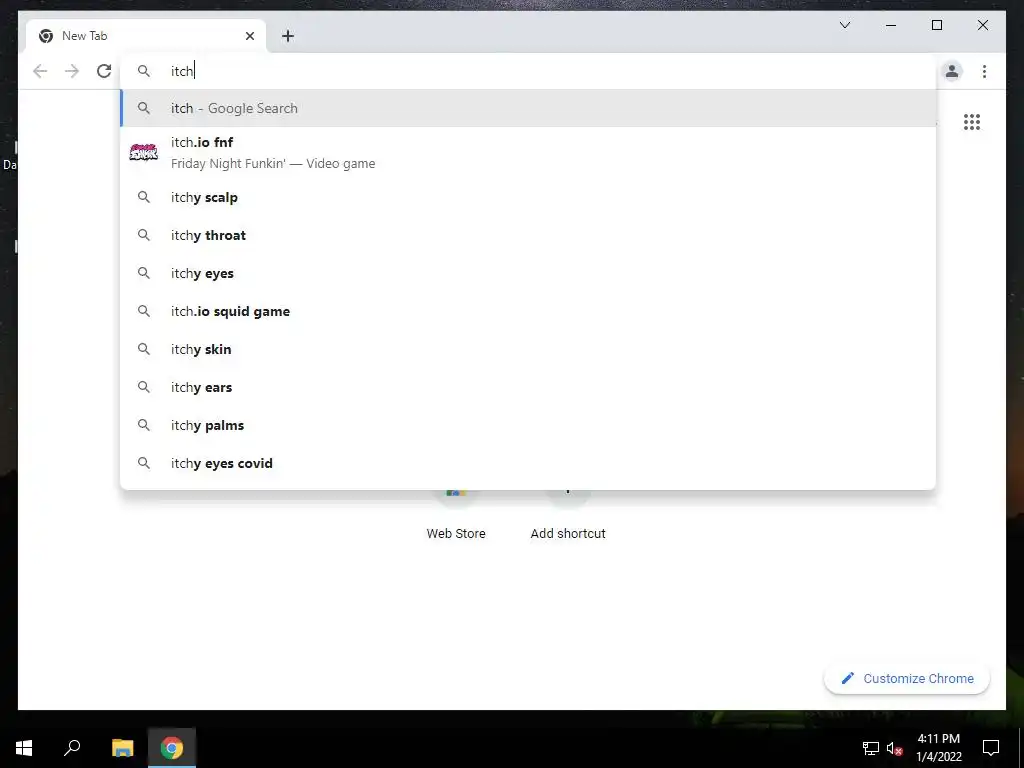Screen dimensions: 1024x768
Task: Open the Chrome three-dot menu
Action: click(x=984, y=71)
